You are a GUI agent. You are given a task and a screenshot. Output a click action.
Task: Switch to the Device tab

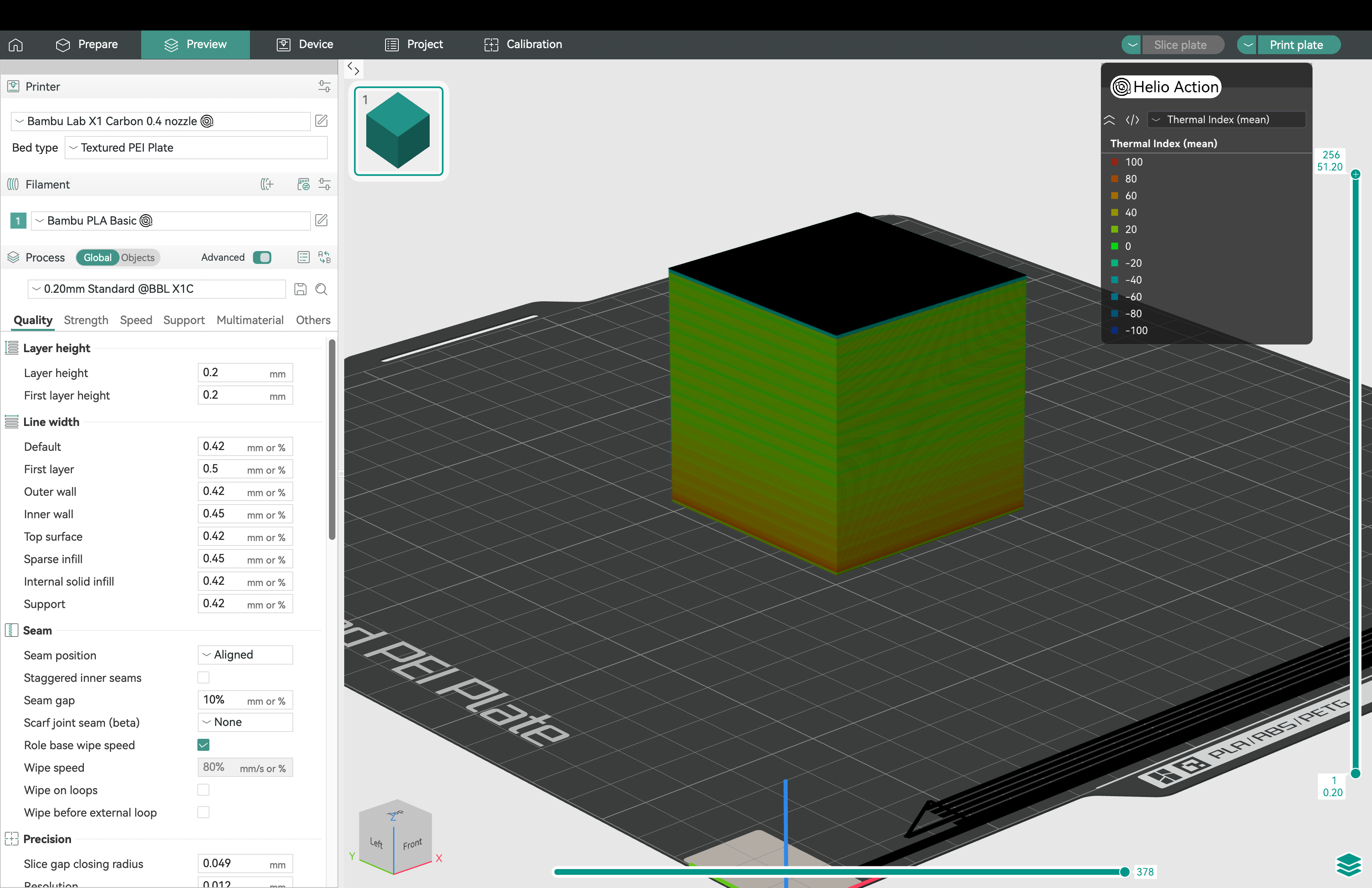305,45
